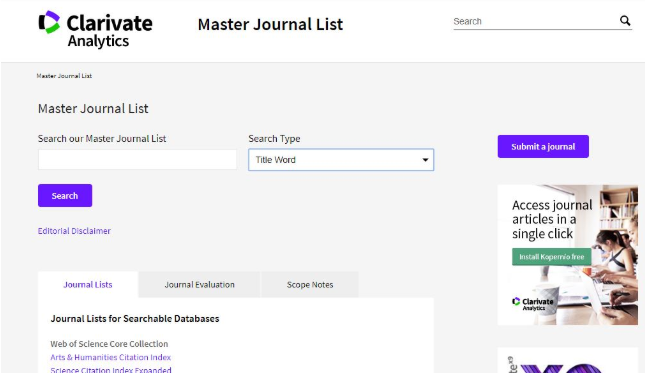Click the Install Kopernio free button
This screenshot has width=645, height=389.
click(x=551, y=257)
